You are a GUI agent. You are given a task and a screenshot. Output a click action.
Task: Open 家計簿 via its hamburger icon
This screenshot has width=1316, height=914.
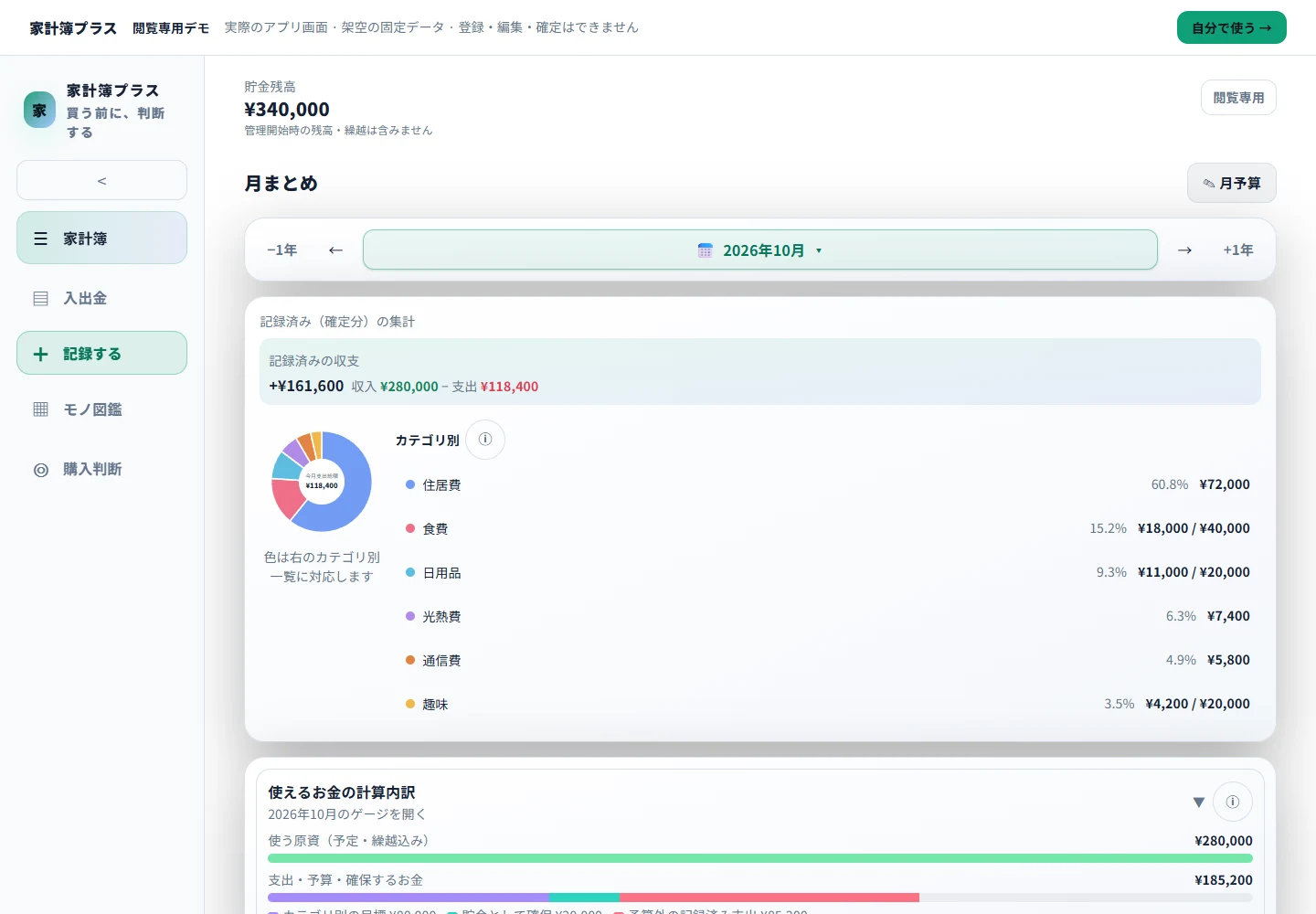point(40,239)
